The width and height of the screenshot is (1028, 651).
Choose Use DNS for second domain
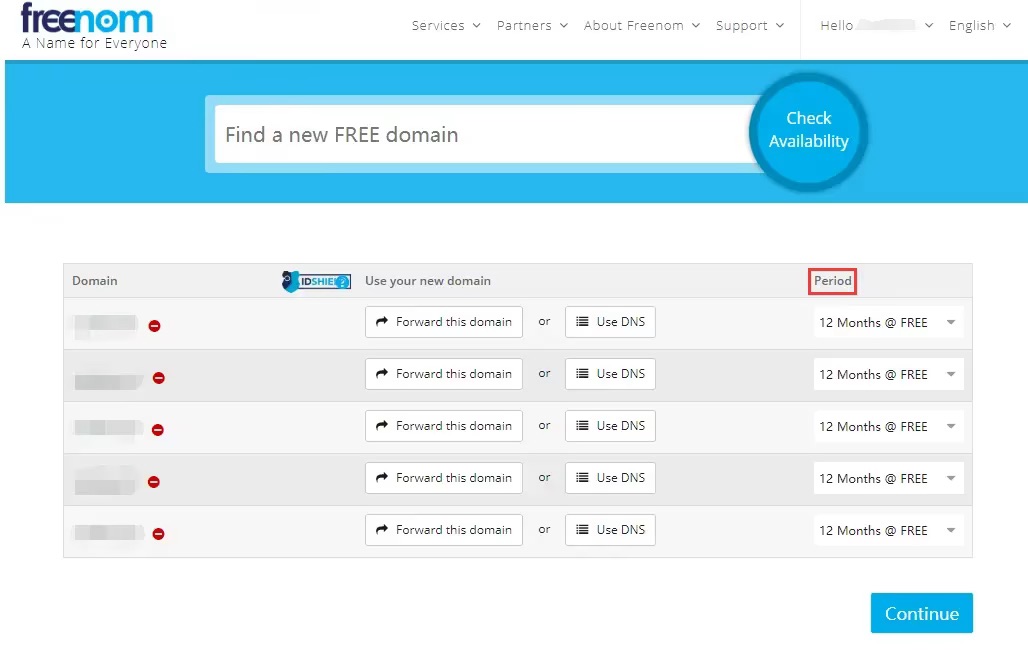(610, 374)
